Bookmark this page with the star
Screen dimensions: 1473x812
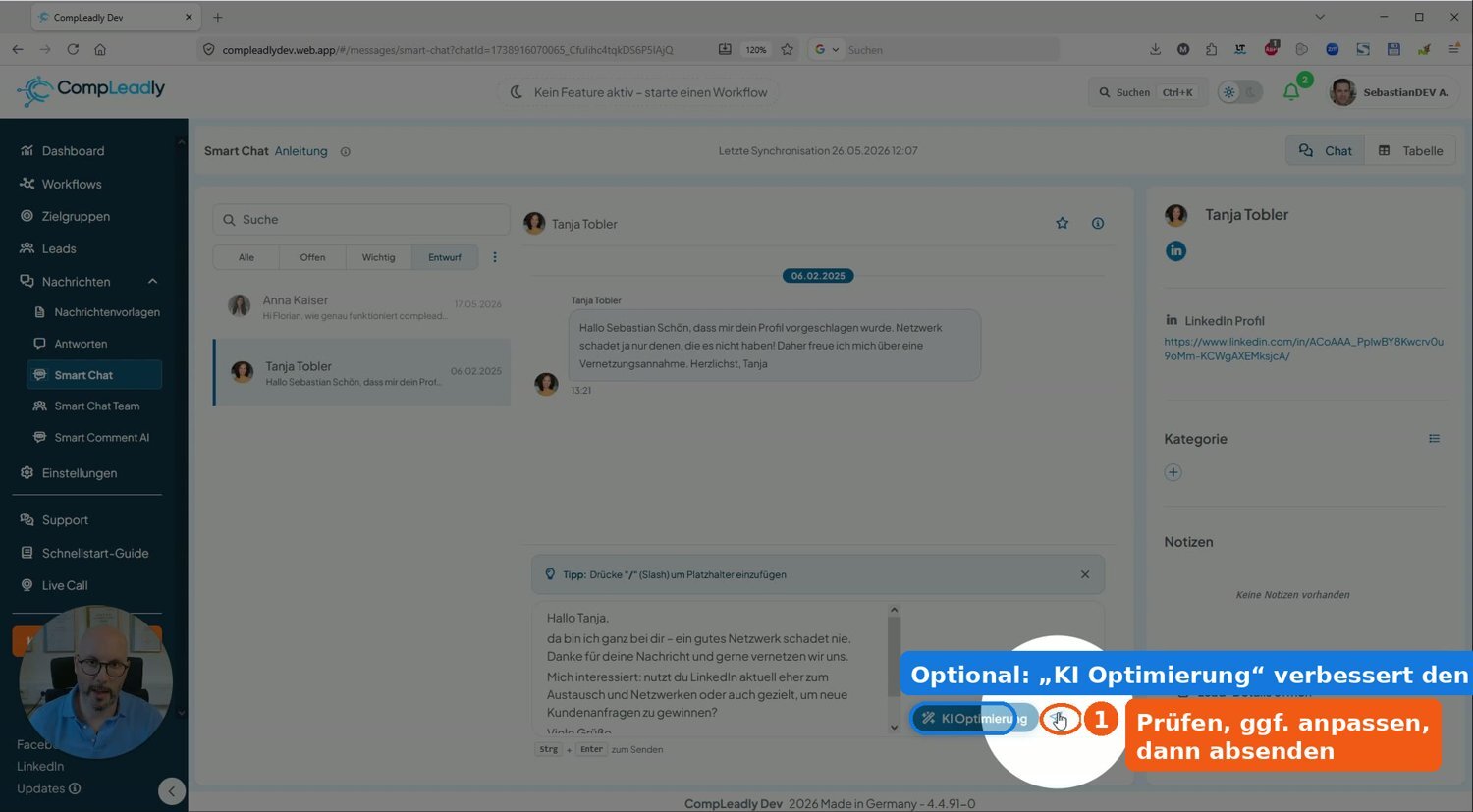tap(787, 49)
